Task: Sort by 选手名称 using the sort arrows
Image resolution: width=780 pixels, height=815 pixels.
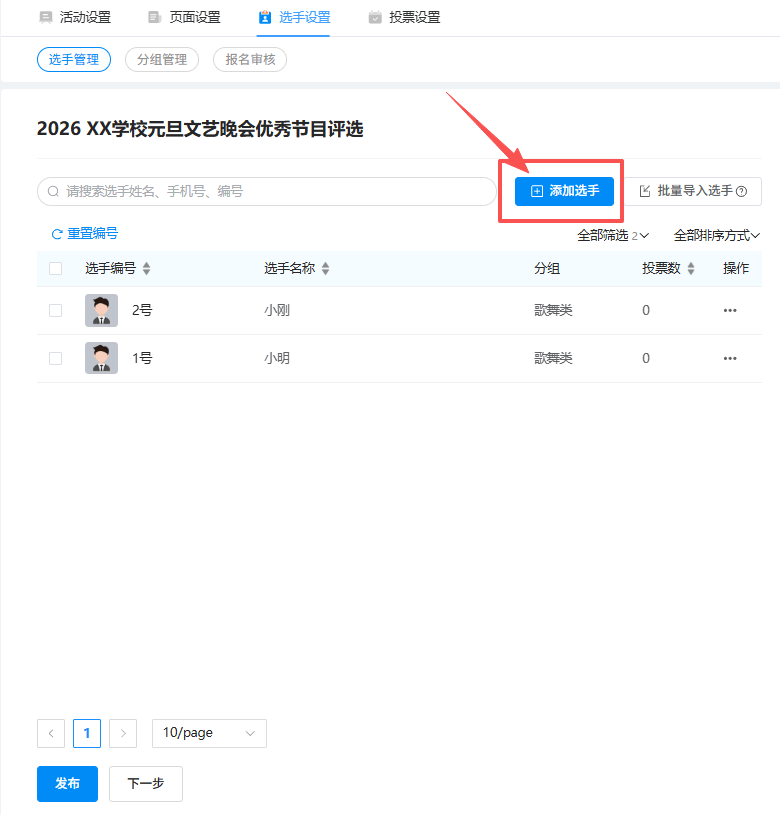Action: pos(325,269)
